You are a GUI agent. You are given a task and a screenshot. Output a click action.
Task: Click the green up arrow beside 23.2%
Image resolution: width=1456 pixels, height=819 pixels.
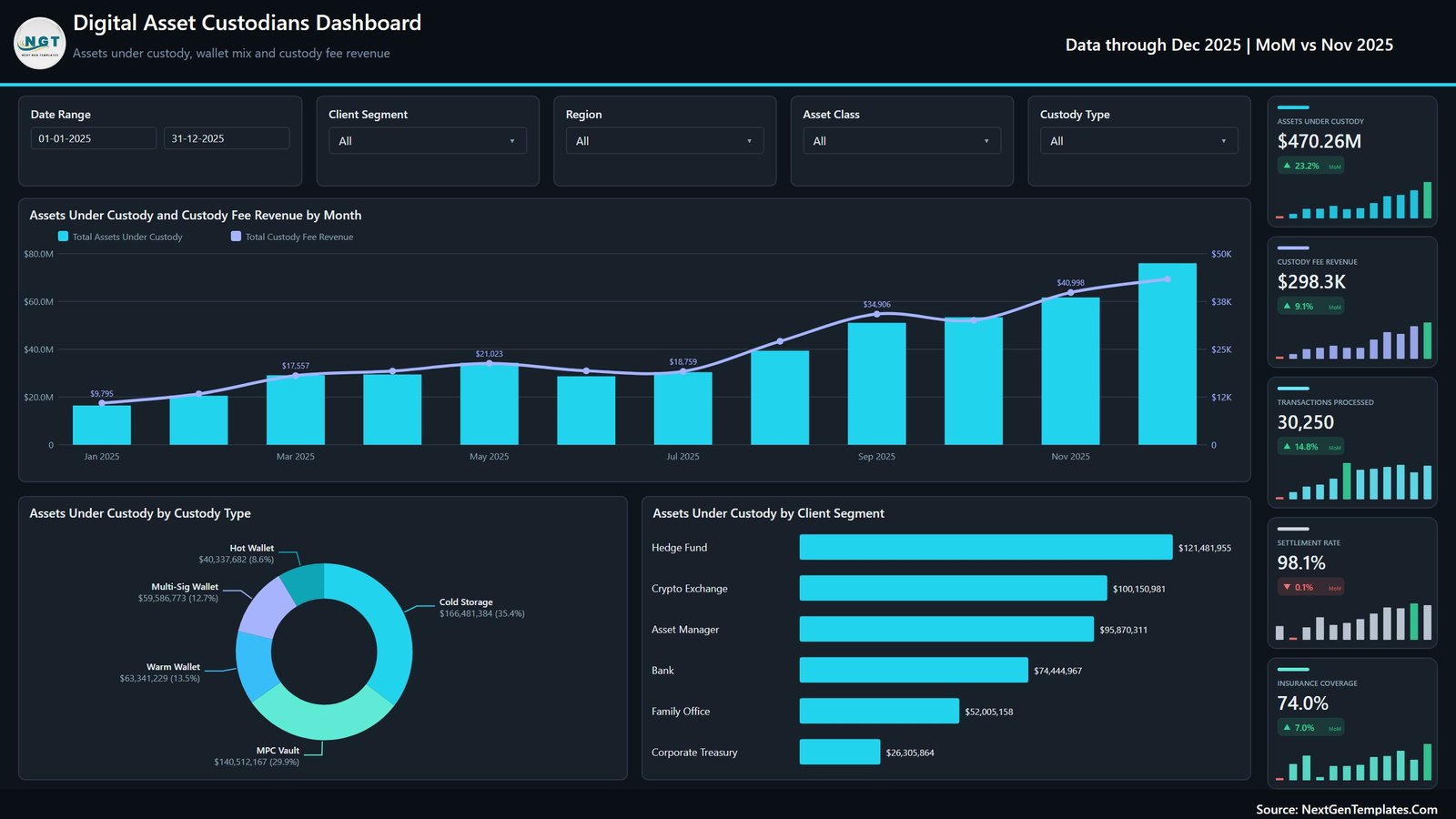1287,166
